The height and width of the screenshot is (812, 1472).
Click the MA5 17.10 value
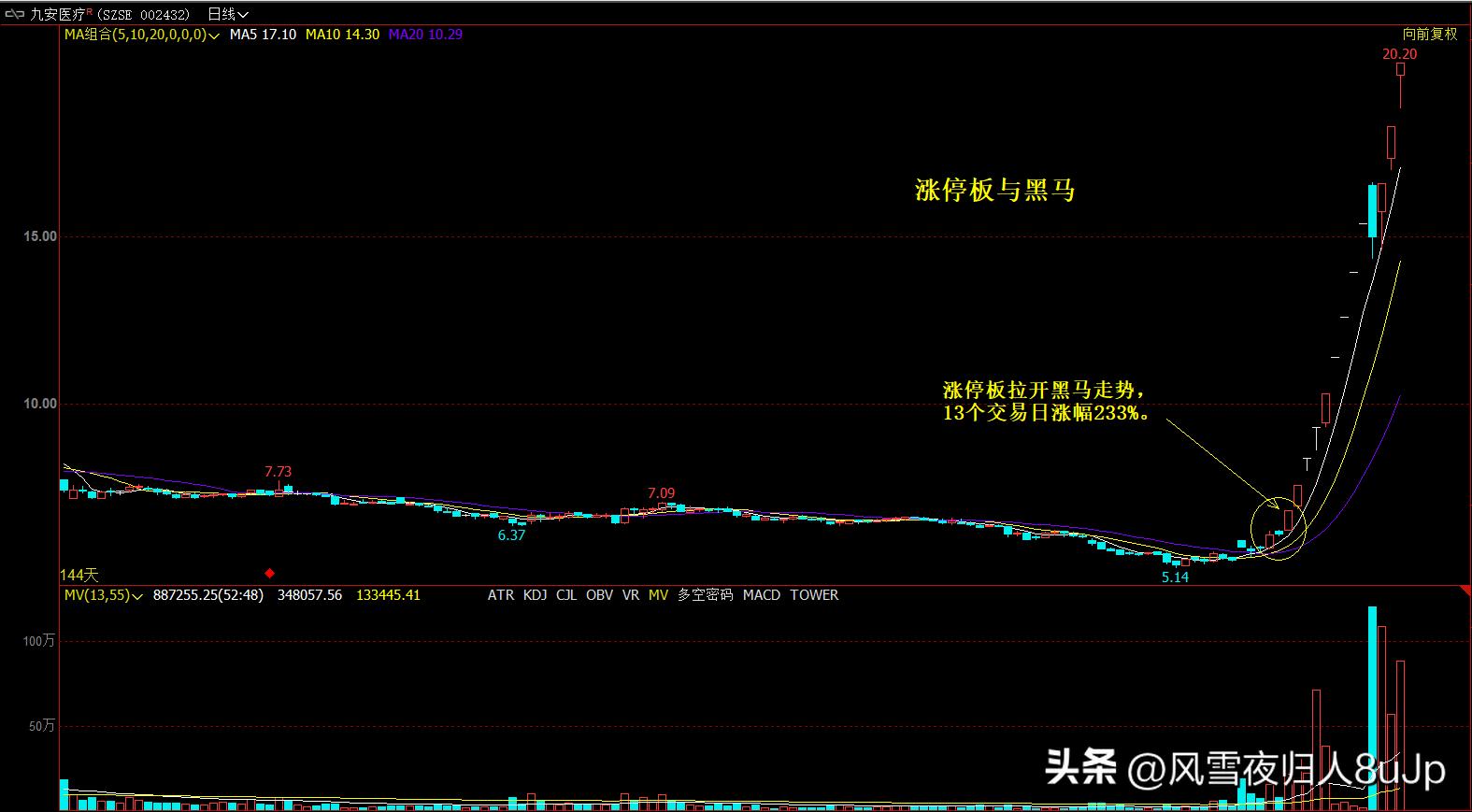click(x=264, y=35)
